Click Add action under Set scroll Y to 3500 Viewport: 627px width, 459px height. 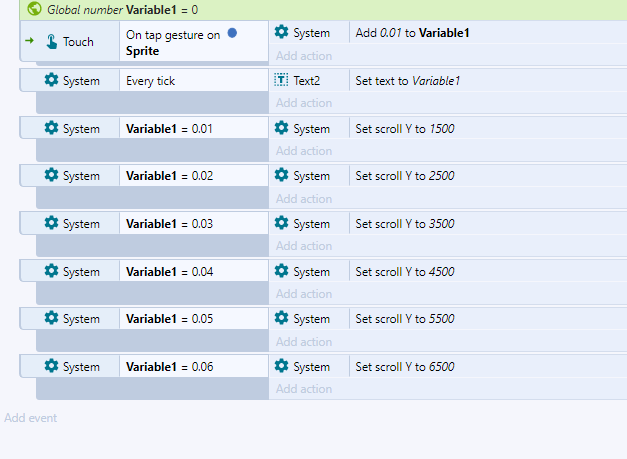(x=304, y=246)
